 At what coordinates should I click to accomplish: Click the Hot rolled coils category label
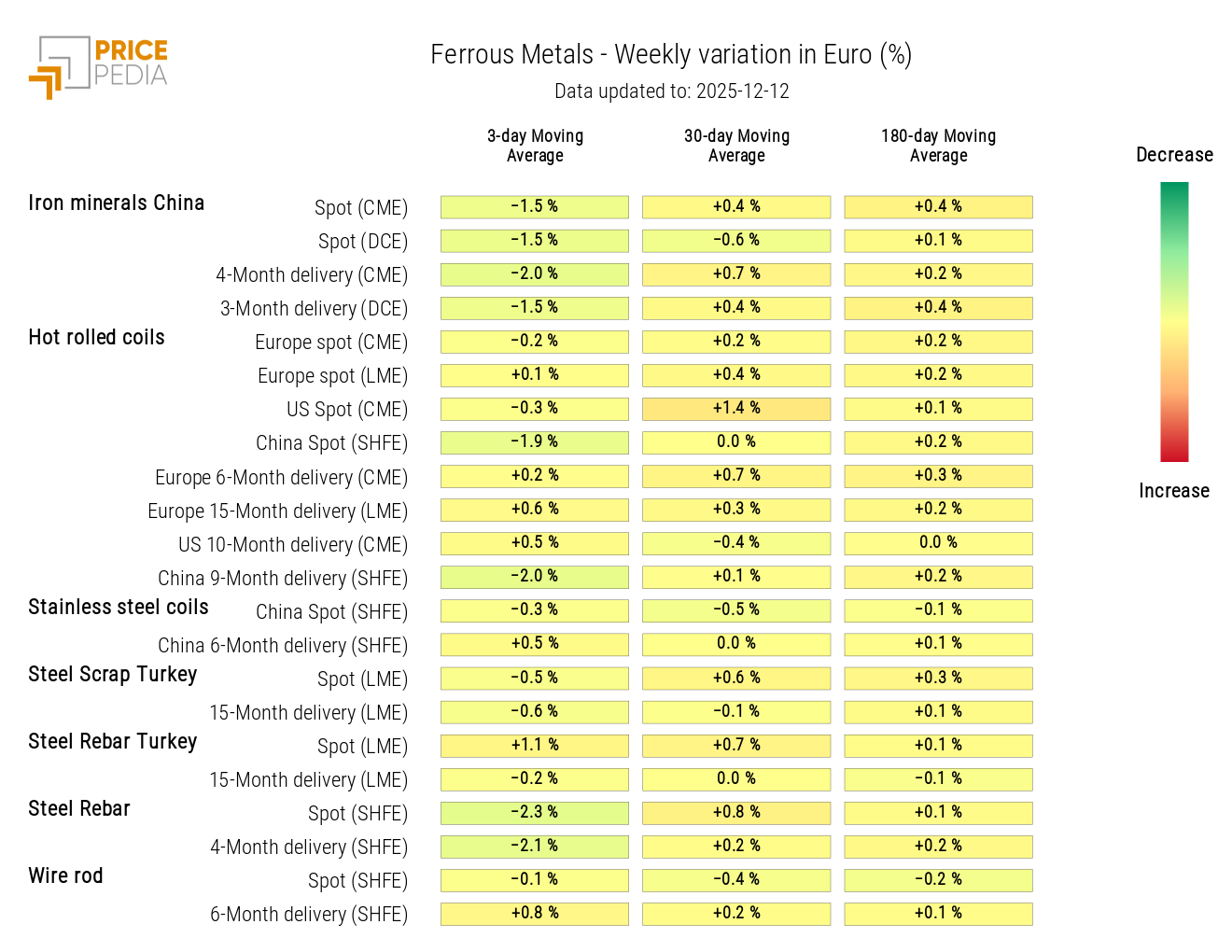pyautogui.click(x=96, y=338)
